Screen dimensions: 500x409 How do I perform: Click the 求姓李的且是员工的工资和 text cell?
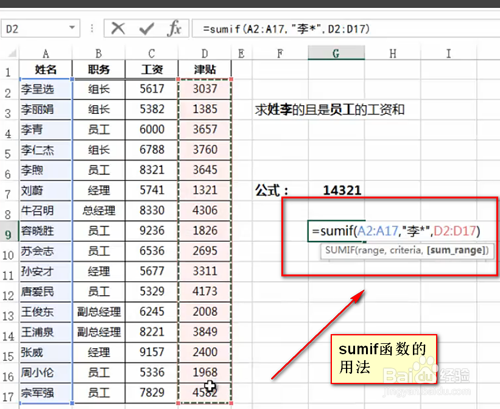(330, 110)
